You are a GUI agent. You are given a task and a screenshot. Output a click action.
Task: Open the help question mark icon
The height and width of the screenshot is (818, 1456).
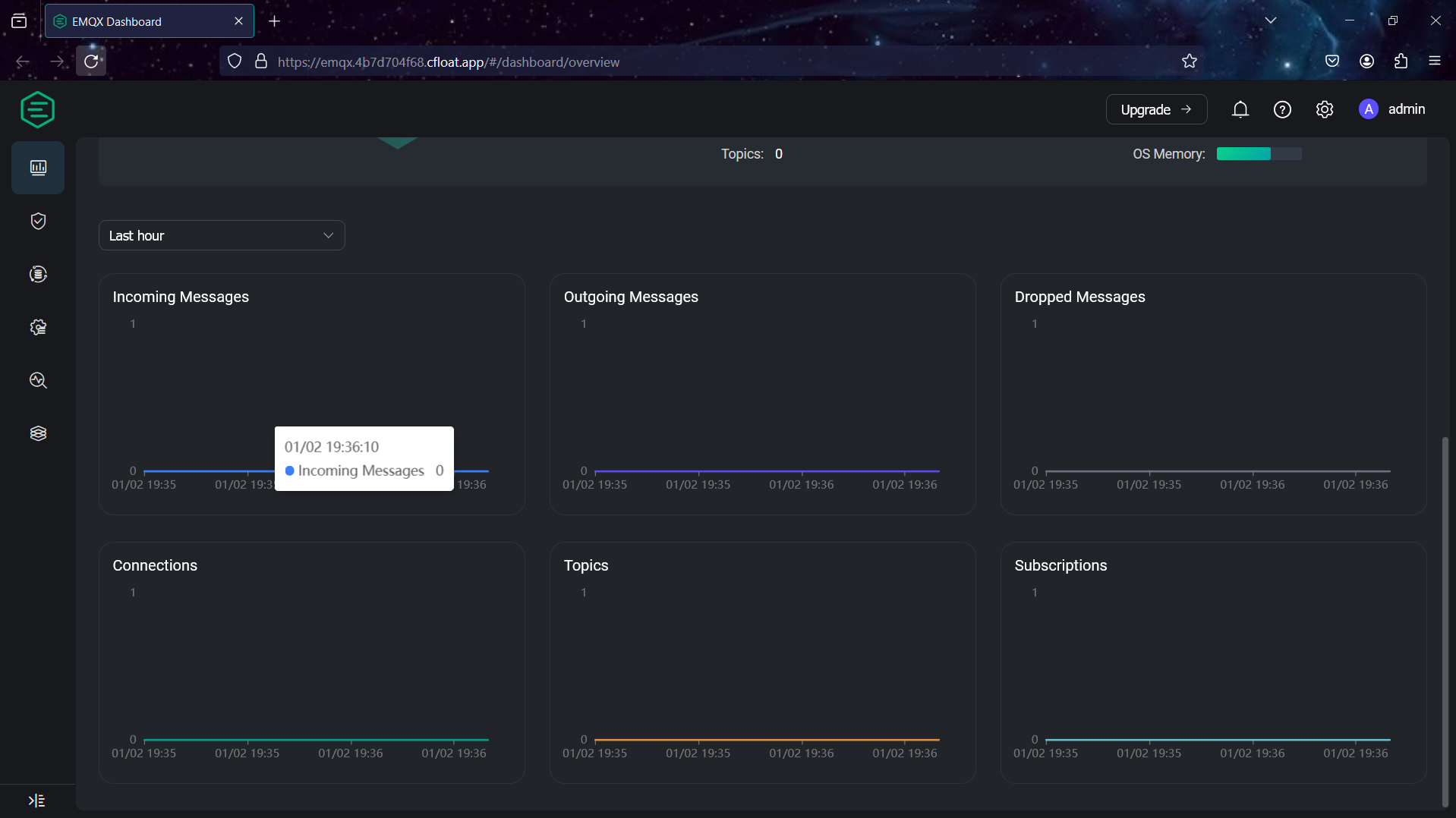[1282, 109]
